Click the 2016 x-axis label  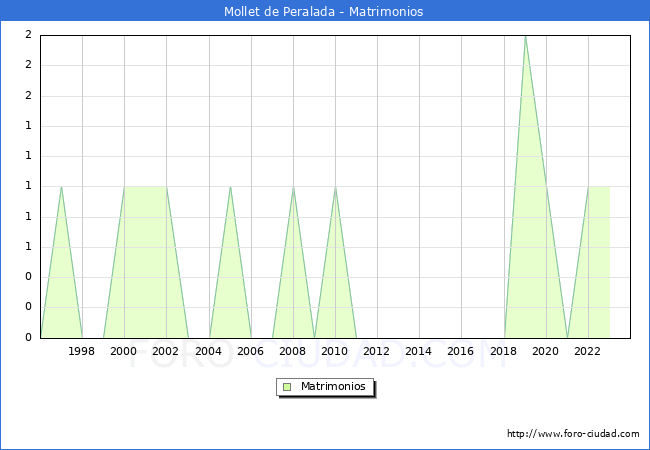[x=461, y=351]
